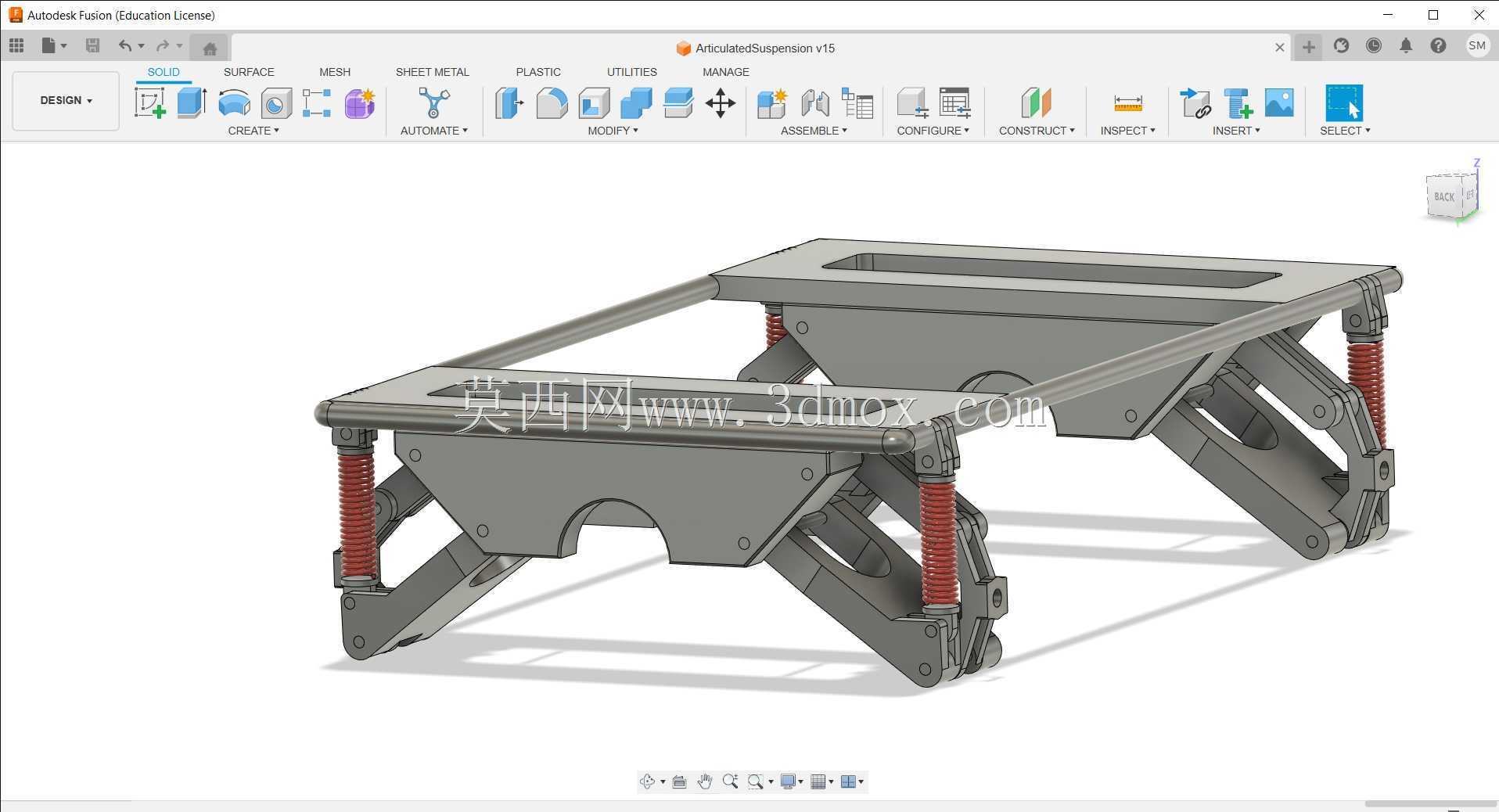
Task: Open the DESIGN workspace dropdown
Action: (66, 100)
